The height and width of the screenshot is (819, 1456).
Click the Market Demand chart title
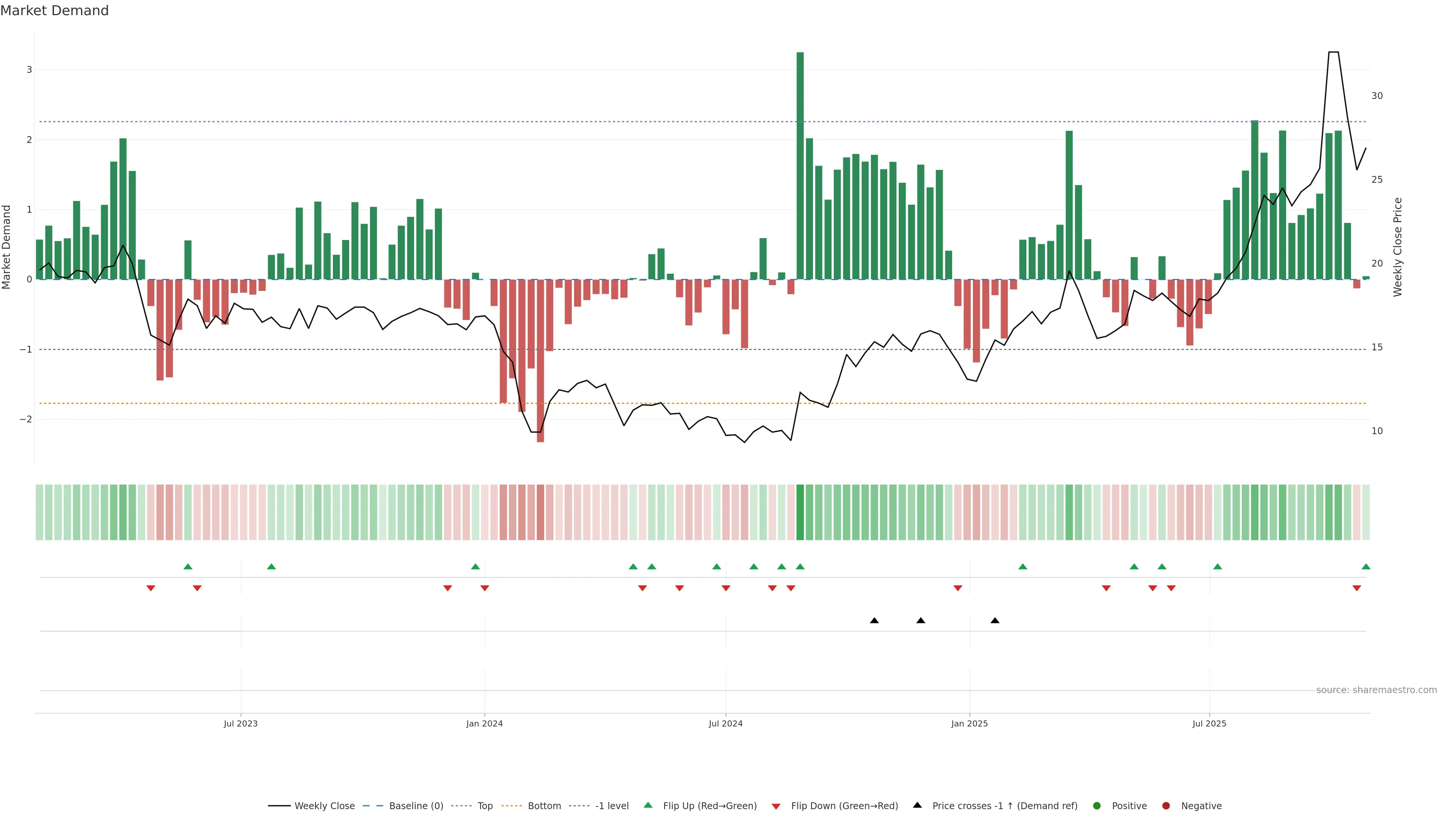(x=54, y=11)
